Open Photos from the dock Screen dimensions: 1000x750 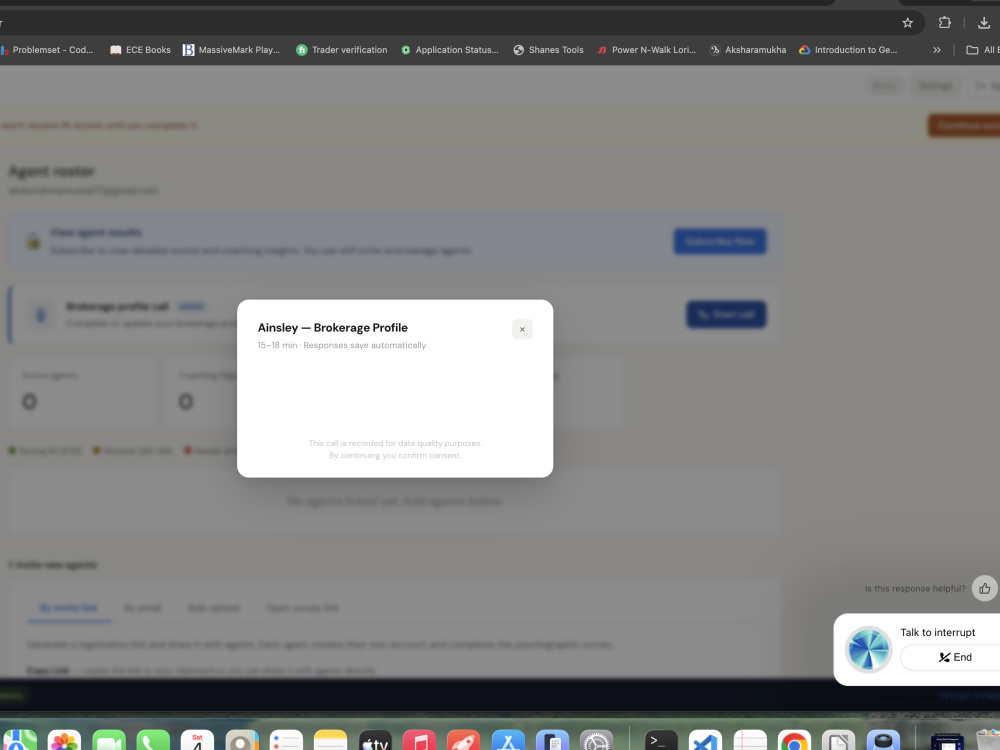click(x=64, y=741)
